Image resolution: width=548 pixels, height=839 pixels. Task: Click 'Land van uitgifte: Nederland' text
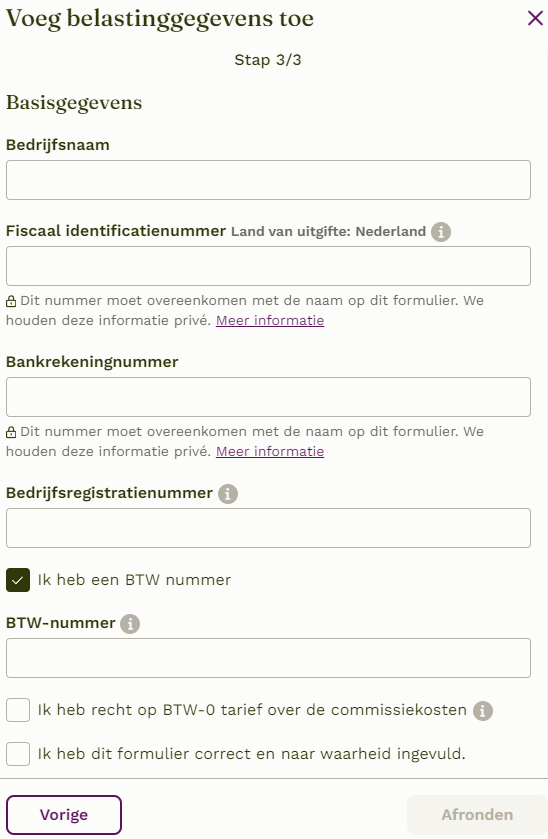pyautogui.click(x=328, y=232)
